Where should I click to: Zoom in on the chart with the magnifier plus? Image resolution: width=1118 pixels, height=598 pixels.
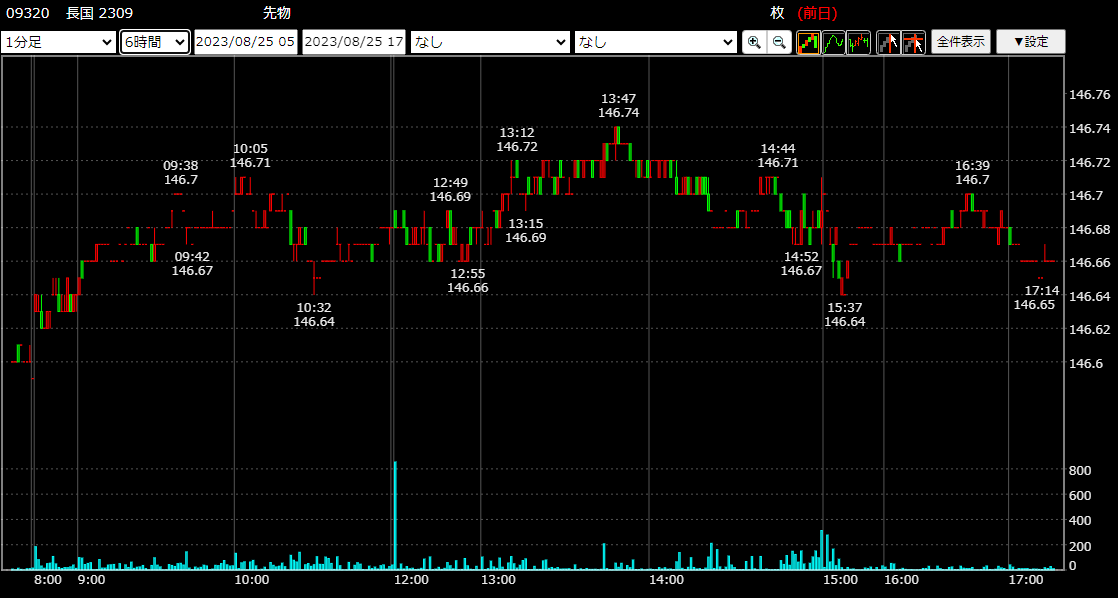click(x=754, y=42)
